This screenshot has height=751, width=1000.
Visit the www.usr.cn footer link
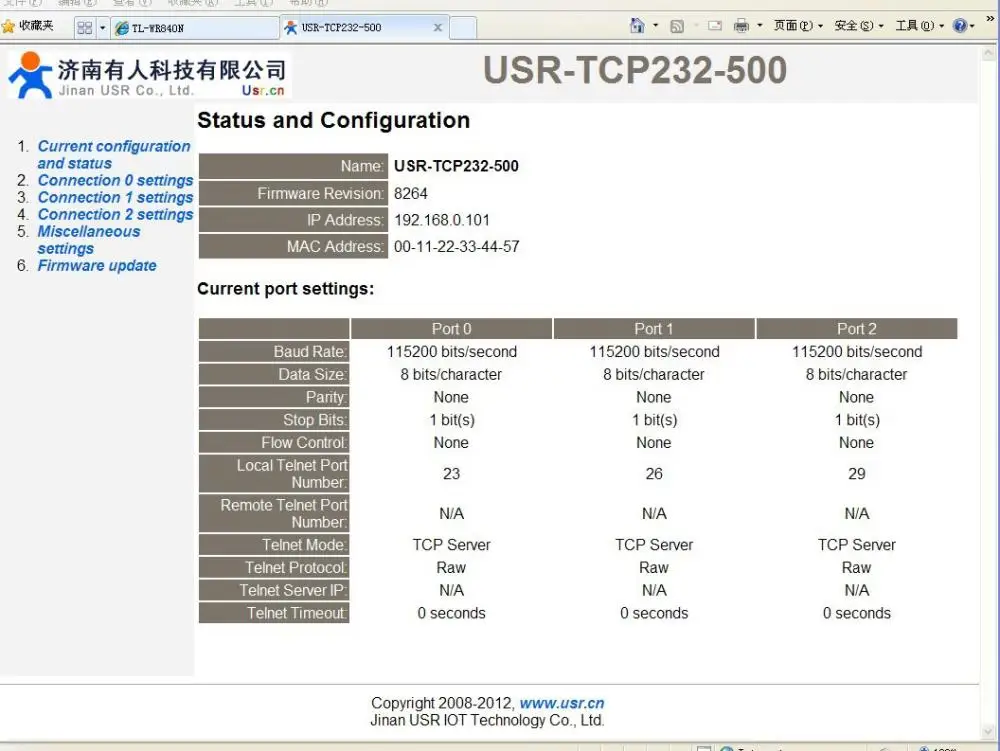coord(562,703)
